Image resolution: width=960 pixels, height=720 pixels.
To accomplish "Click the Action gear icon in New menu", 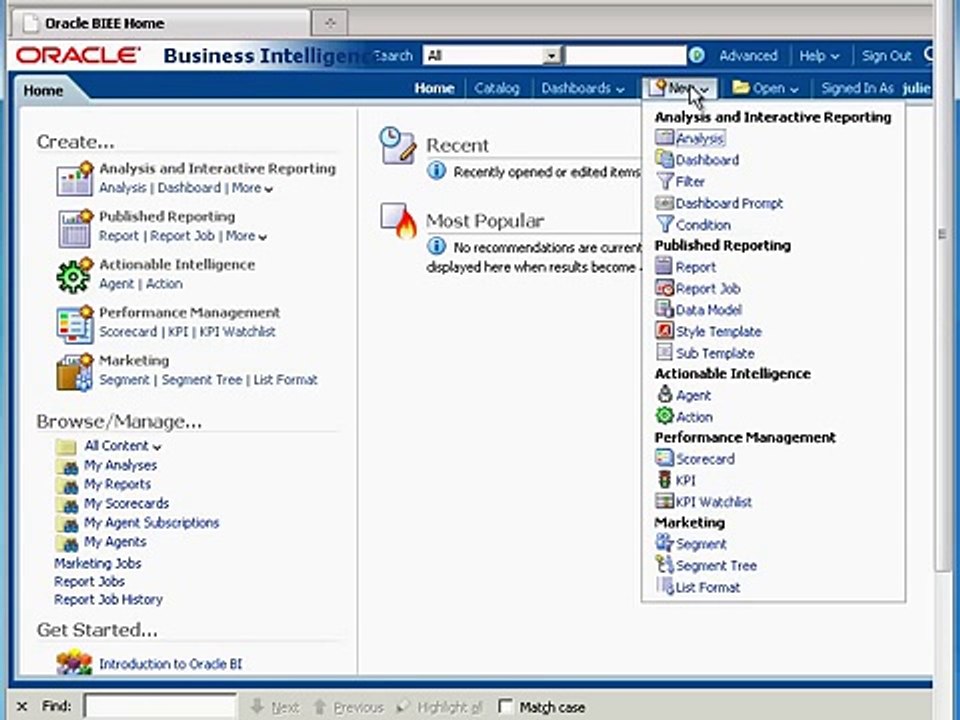I will point(664,416).
